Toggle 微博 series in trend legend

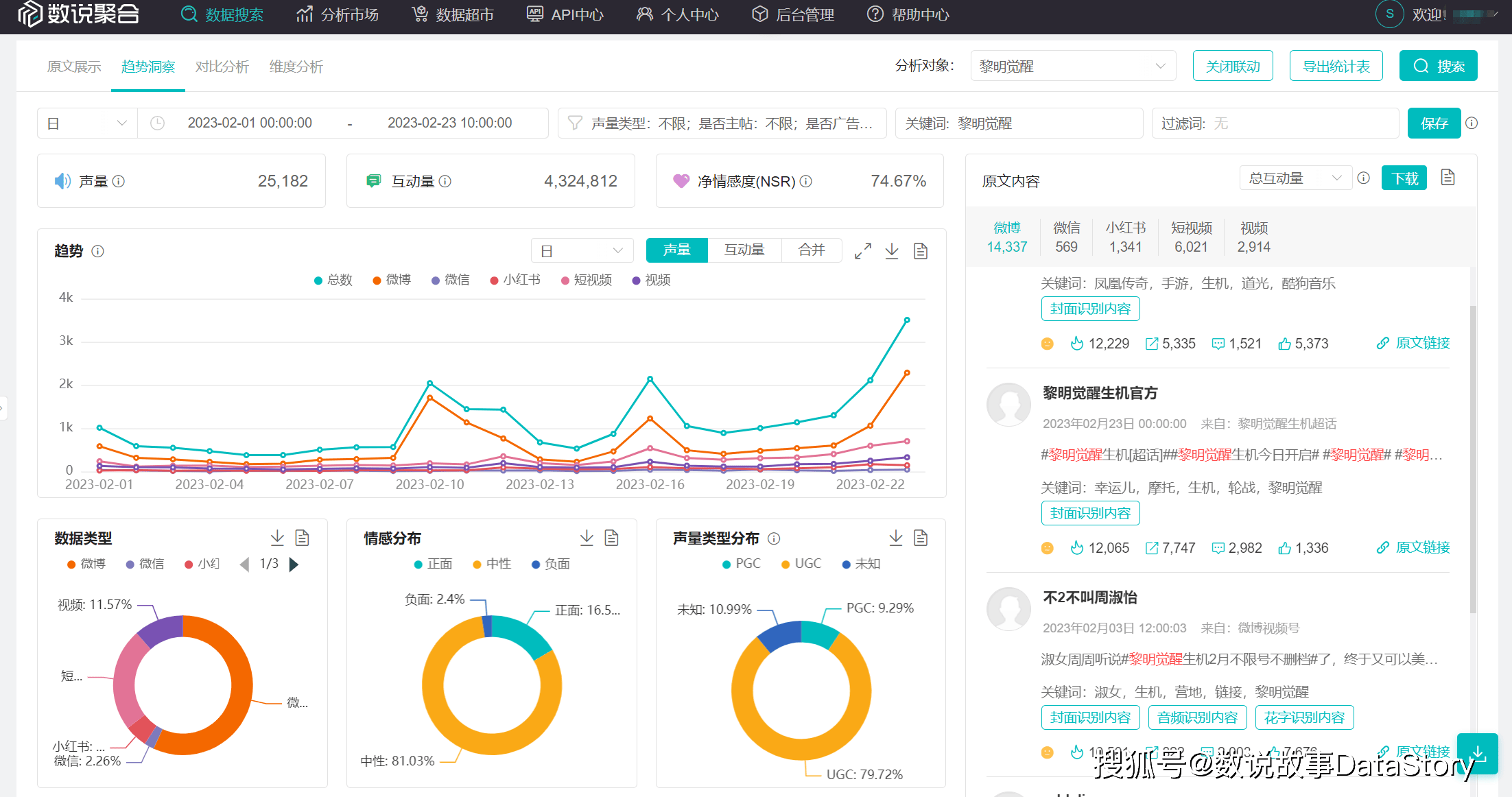[x=392, y=280]
